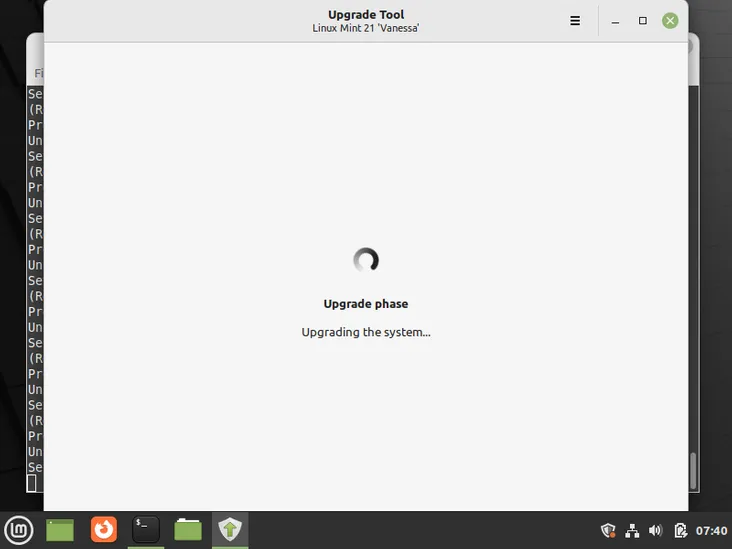The height and width of the screenshot is (549, 732).
Task: Switch to the Terminal taskbar icon
Action: click(146, 529)
